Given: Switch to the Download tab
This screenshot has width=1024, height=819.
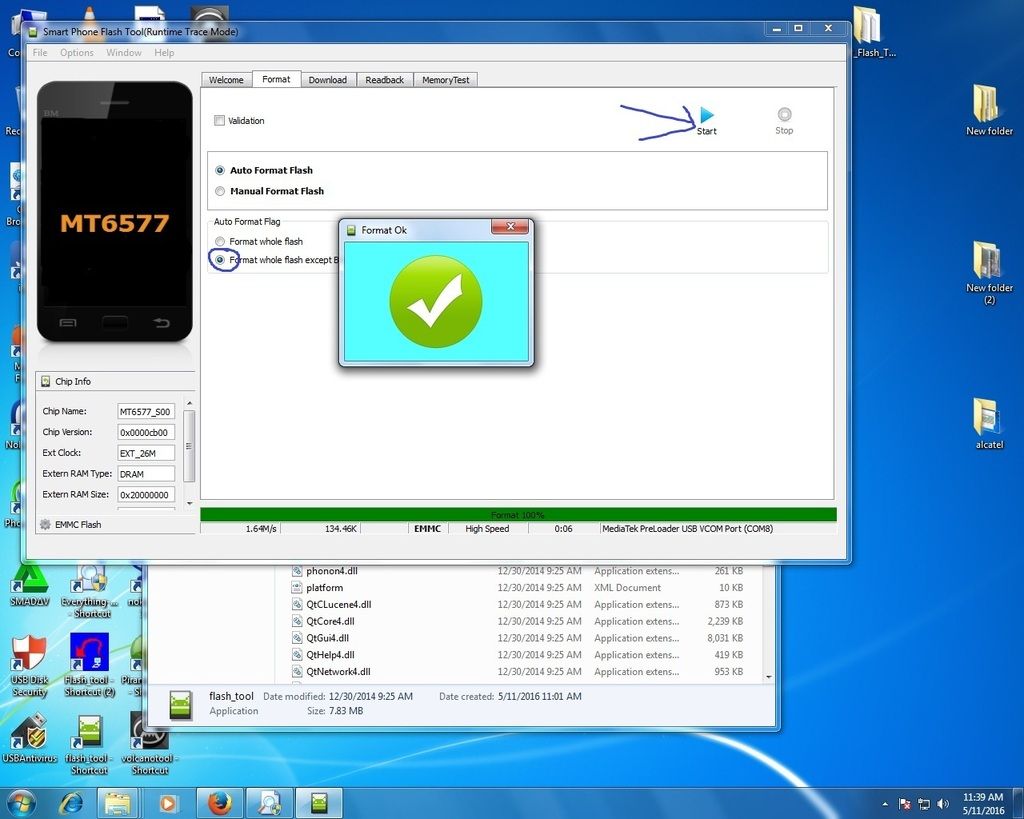Looking at the screenshot, I should click(x=327, y=80).
